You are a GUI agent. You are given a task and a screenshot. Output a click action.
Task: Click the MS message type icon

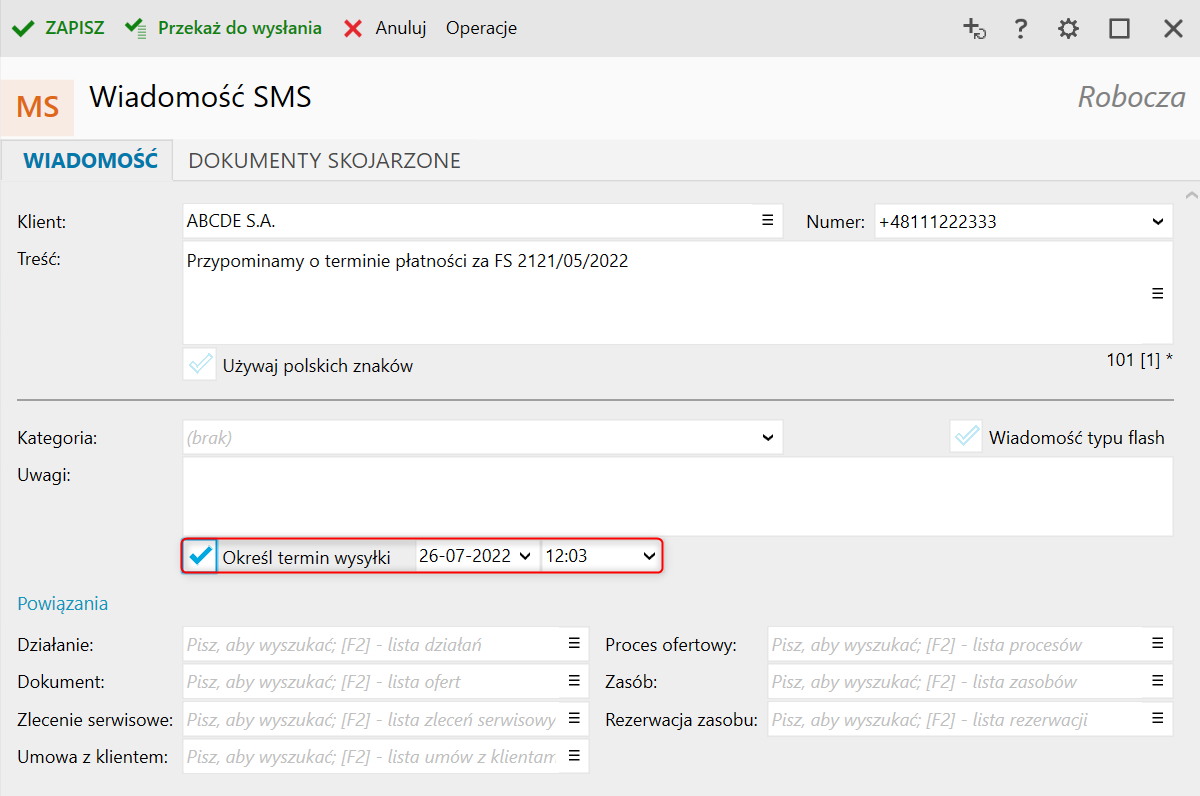pyautogui.click(x=37, y=107)
